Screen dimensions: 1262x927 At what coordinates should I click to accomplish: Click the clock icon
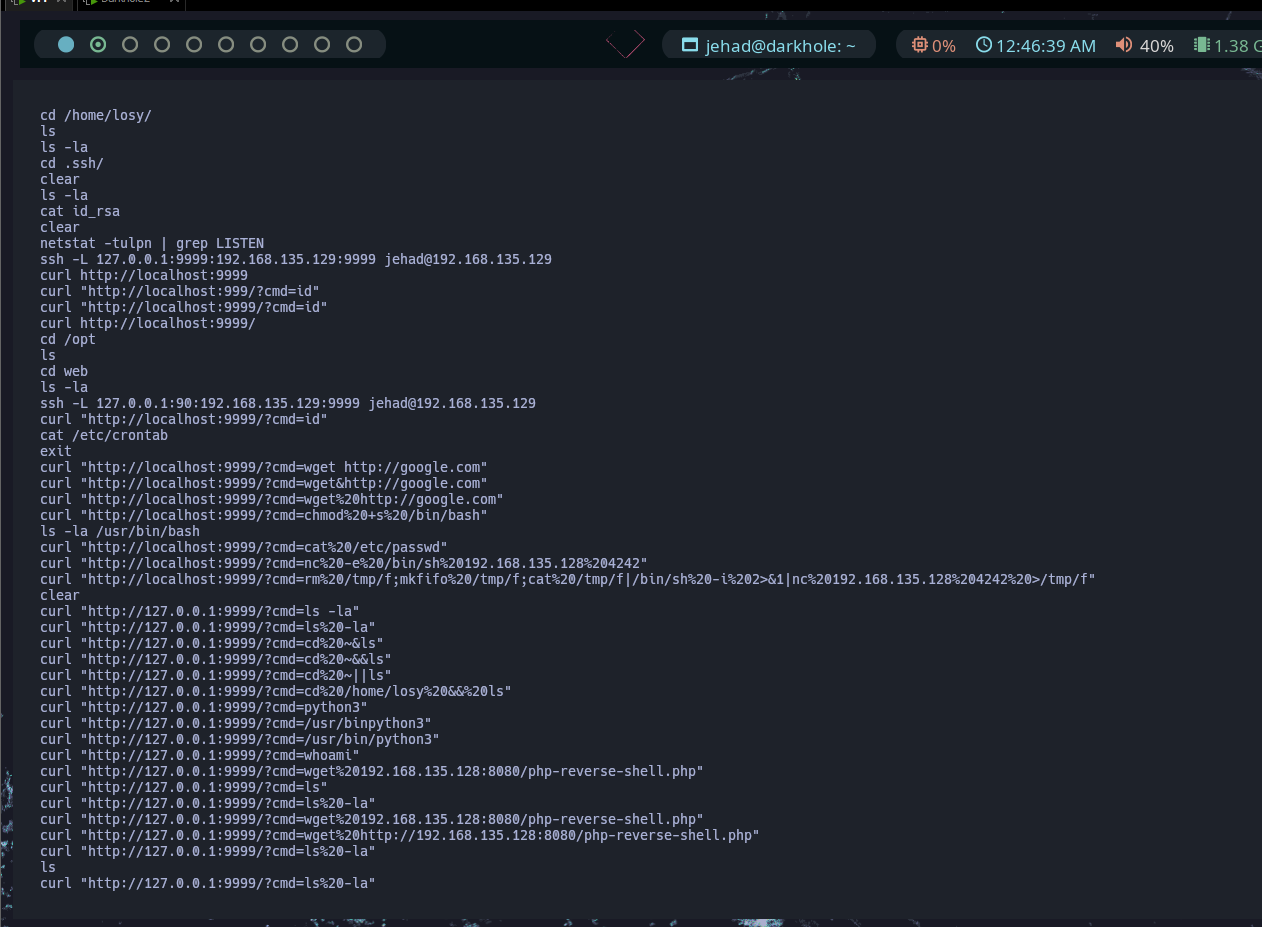984,45
